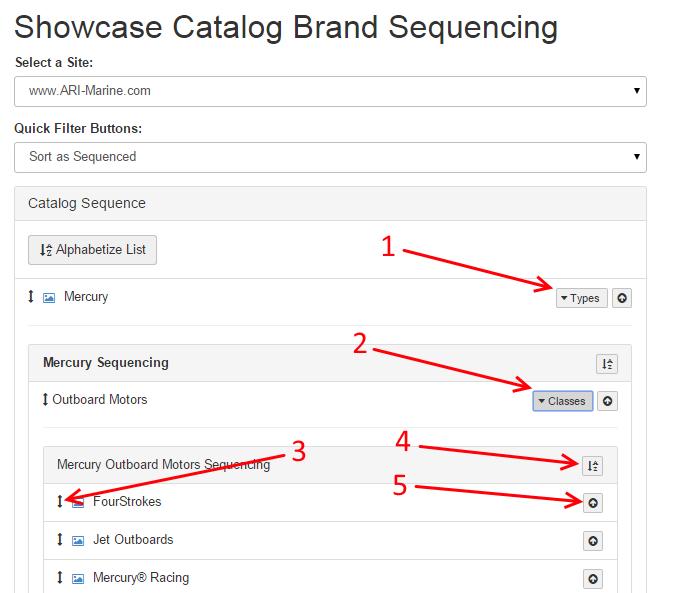Click the drag handle beside Mercury® Racing

[x=60, y=577]
